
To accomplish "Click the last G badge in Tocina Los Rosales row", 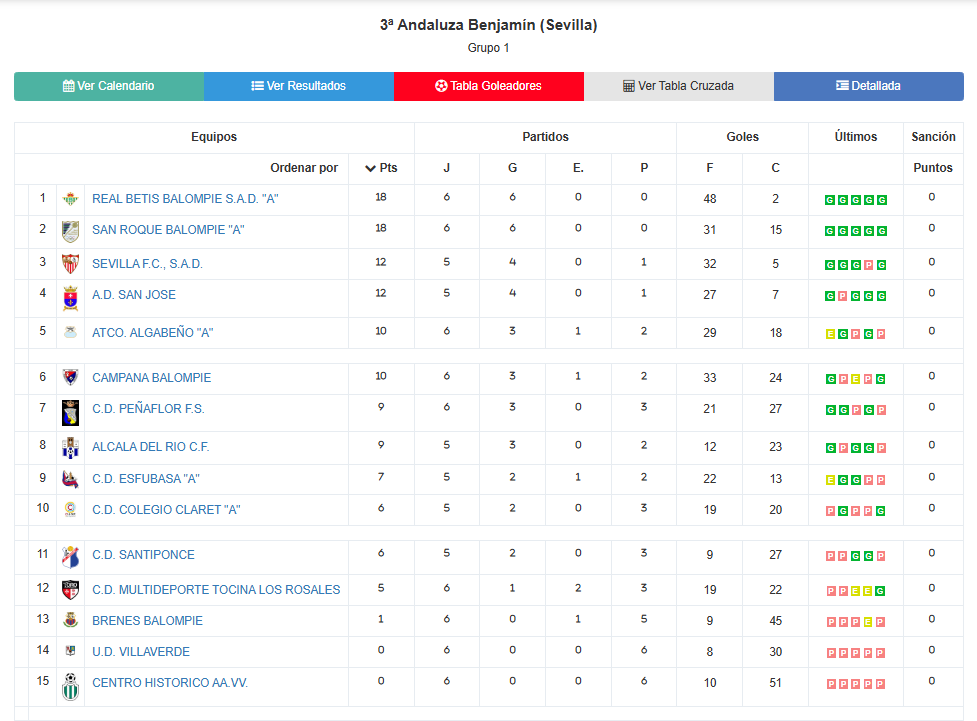I will coord(880,591).
